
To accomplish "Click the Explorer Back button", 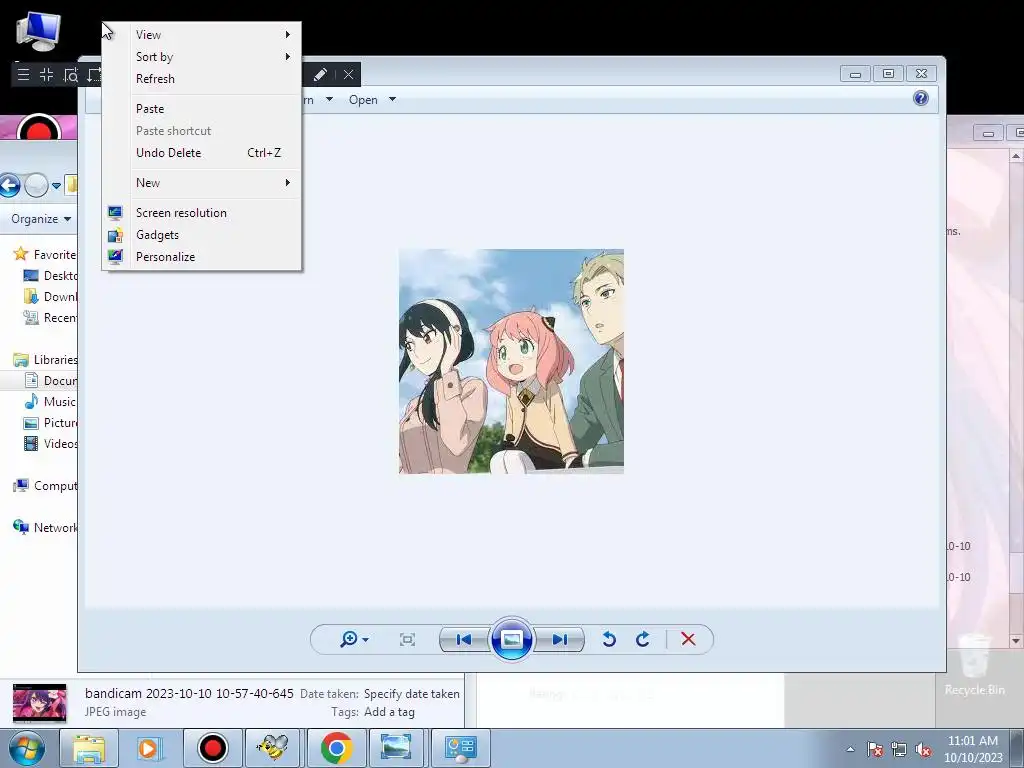I will pos(10,185).
